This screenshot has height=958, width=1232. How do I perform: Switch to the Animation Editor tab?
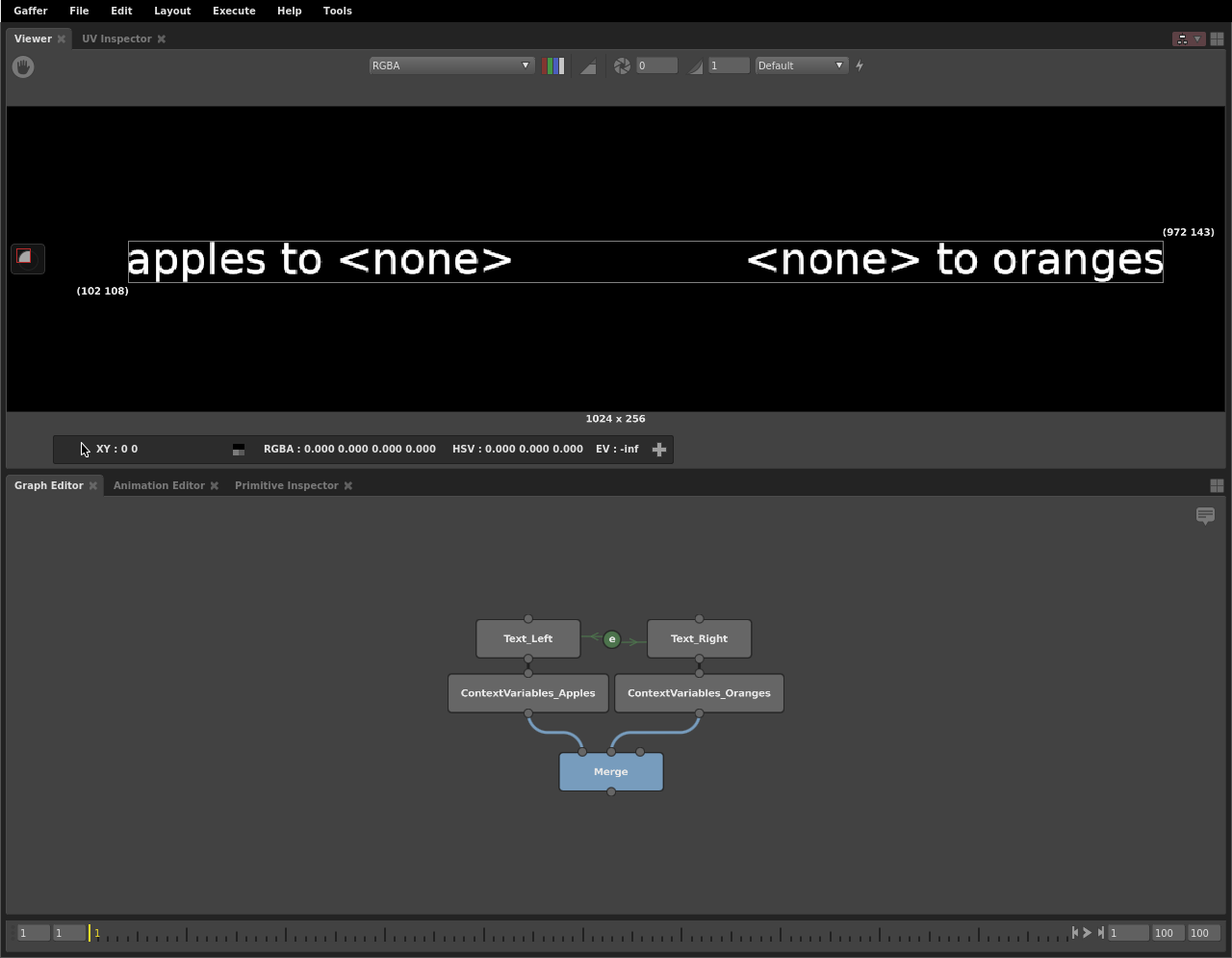coord(159,485)
